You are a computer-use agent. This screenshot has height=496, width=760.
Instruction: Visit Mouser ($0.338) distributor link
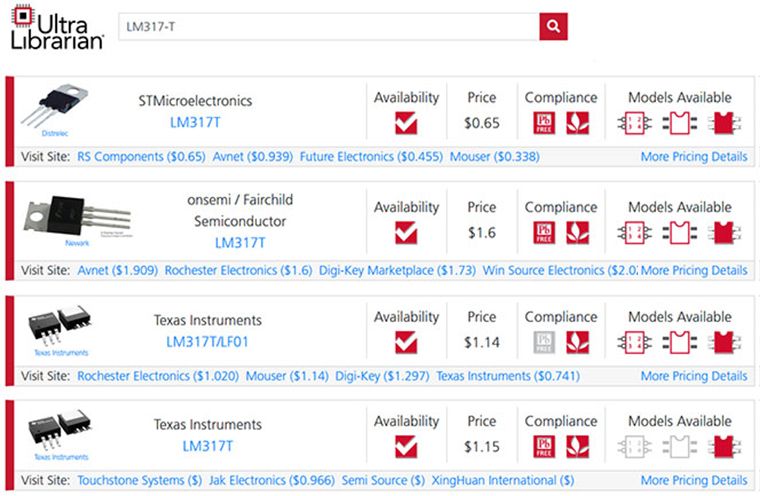click(494, 157)
